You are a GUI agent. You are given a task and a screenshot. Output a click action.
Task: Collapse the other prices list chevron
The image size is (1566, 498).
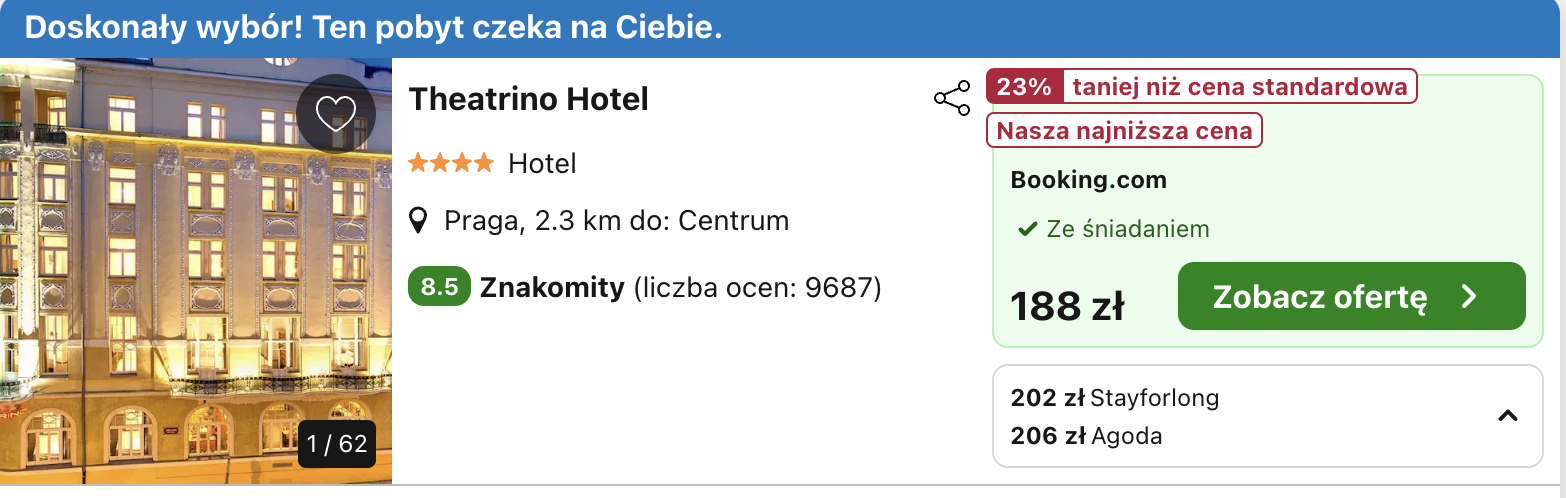[1508, 416]
